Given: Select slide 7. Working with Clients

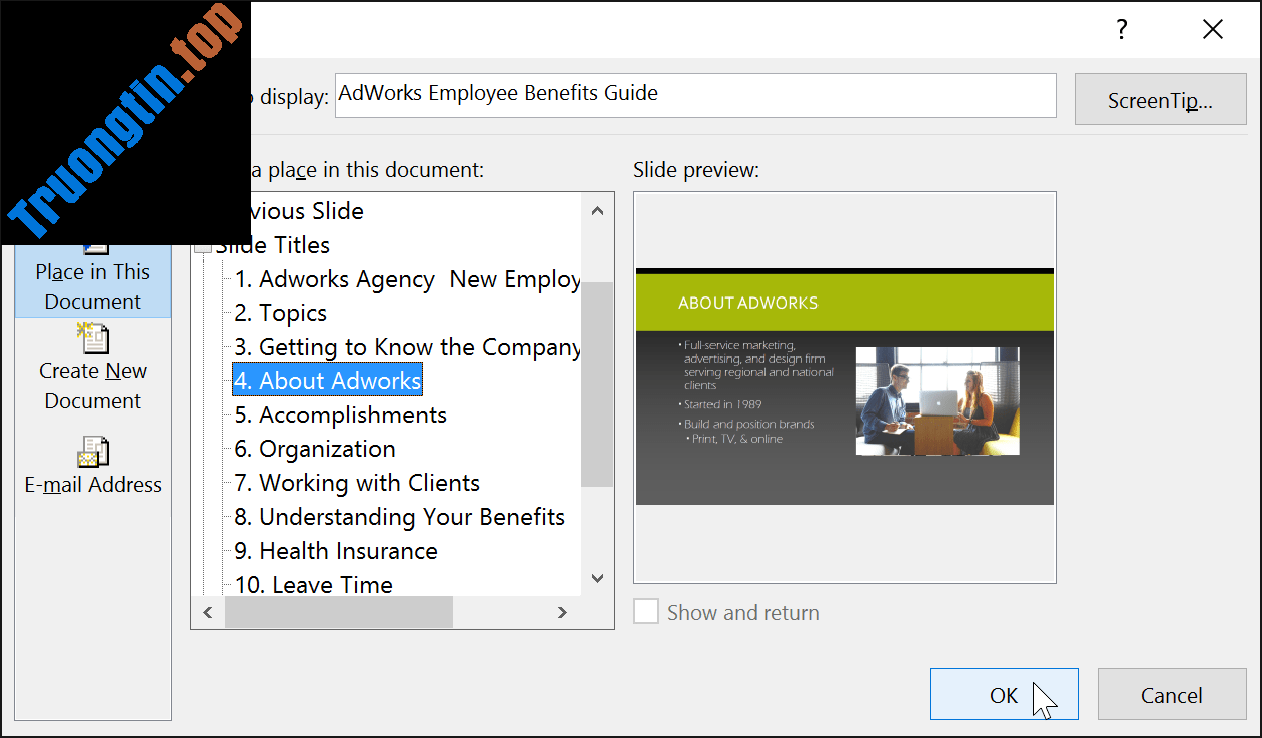Looking at the screenshot, I should tap(357, 482).
